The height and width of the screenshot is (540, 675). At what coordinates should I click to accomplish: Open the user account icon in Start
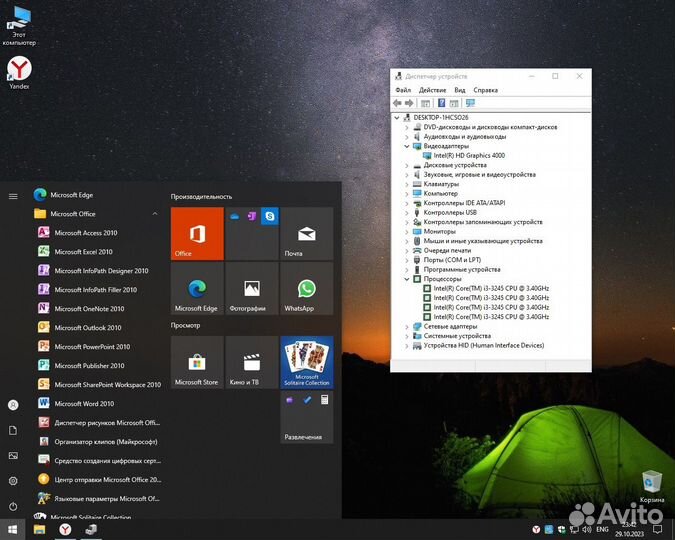point(13,405)
